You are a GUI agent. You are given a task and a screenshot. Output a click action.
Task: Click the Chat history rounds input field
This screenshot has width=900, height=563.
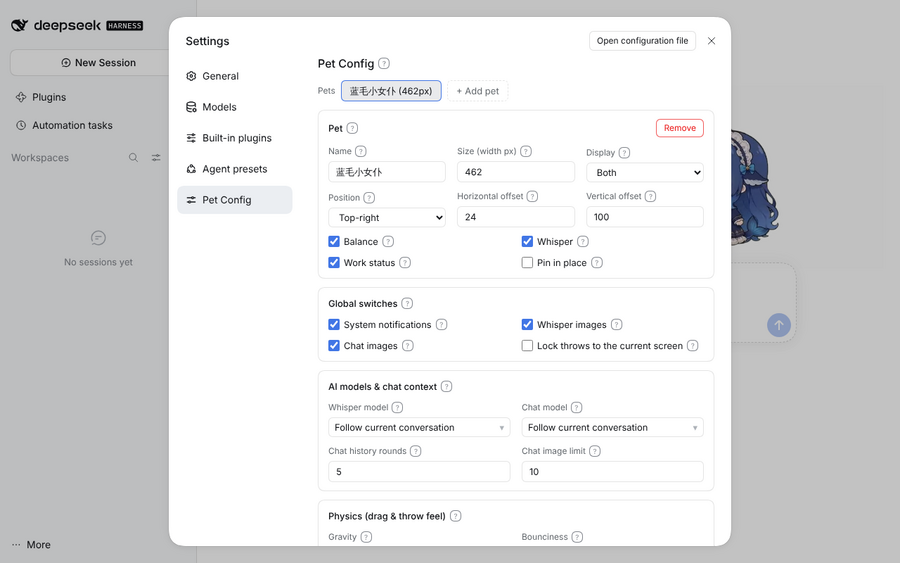pos(419,472)
